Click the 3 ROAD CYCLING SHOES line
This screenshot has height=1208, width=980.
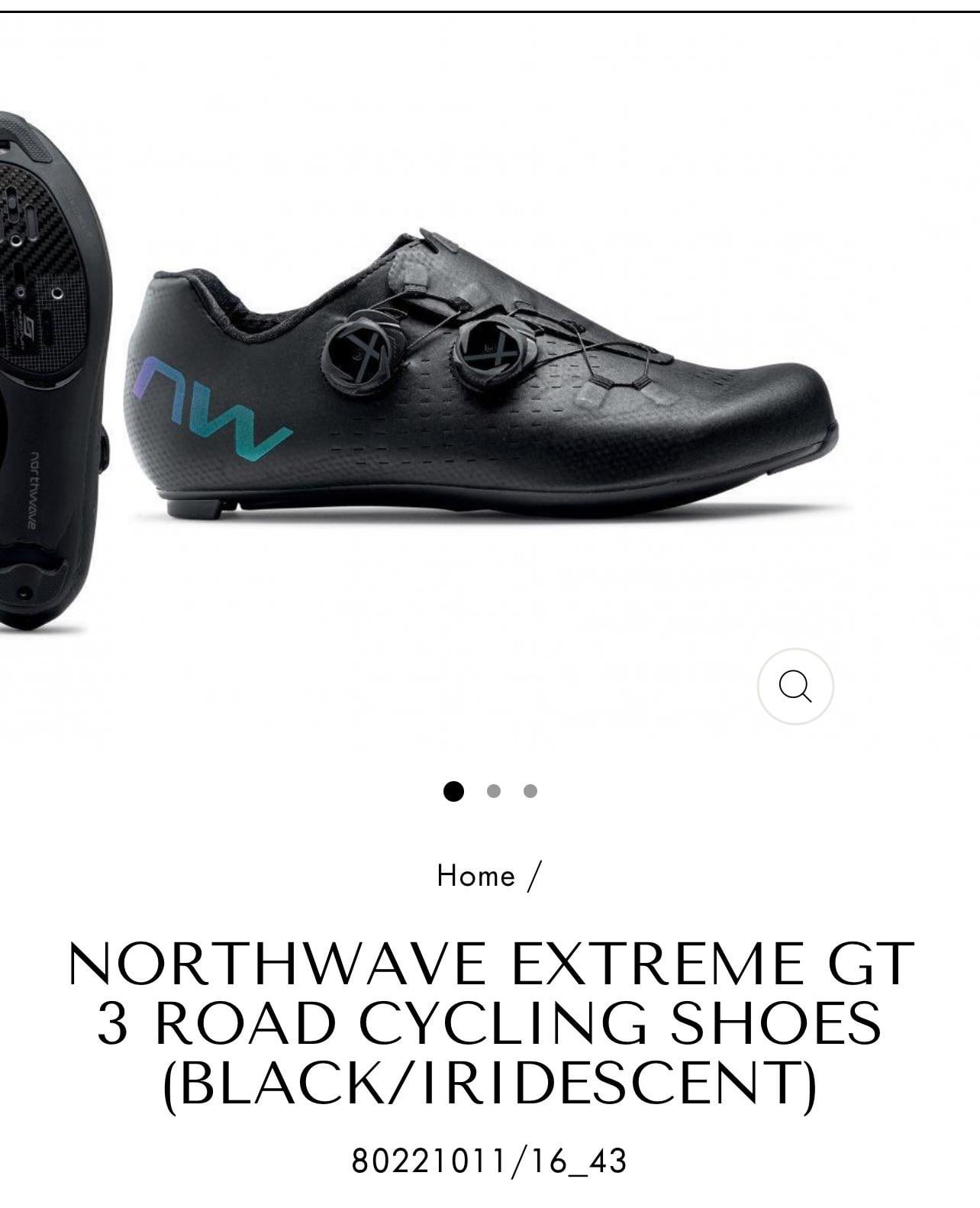click(x=489, y=1023)
